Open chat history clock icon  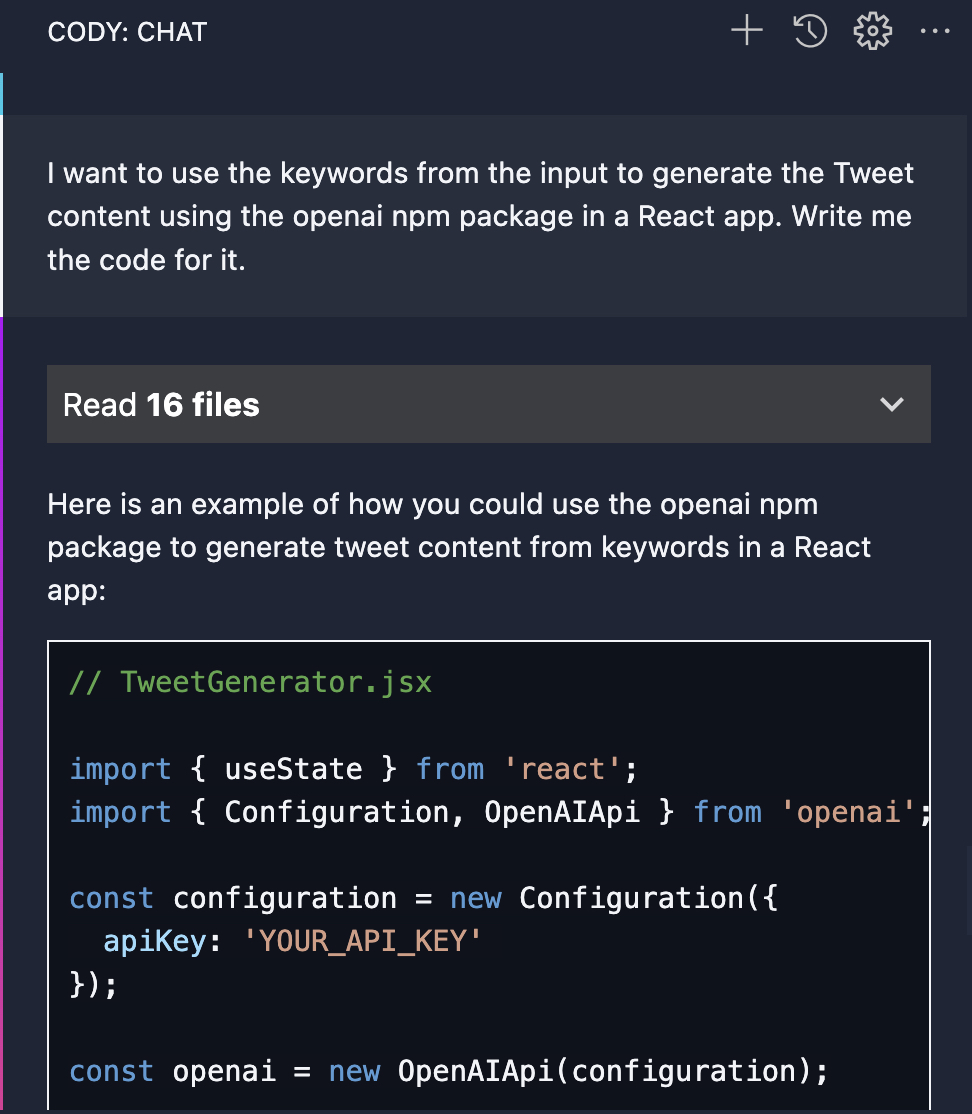pos(810,31)
